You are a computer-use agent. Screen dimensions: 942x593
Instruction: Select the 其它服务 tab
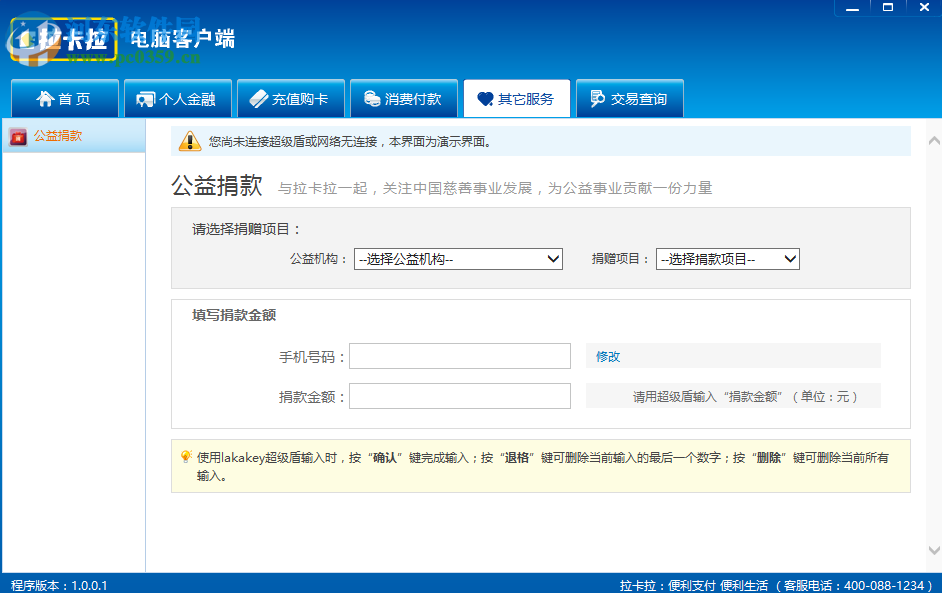tap(517, 99)
